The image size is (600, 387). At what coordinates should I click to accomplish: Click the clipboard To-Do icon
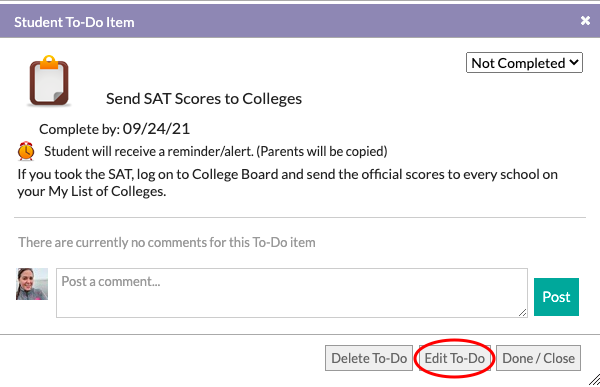[x=49, y=81]
